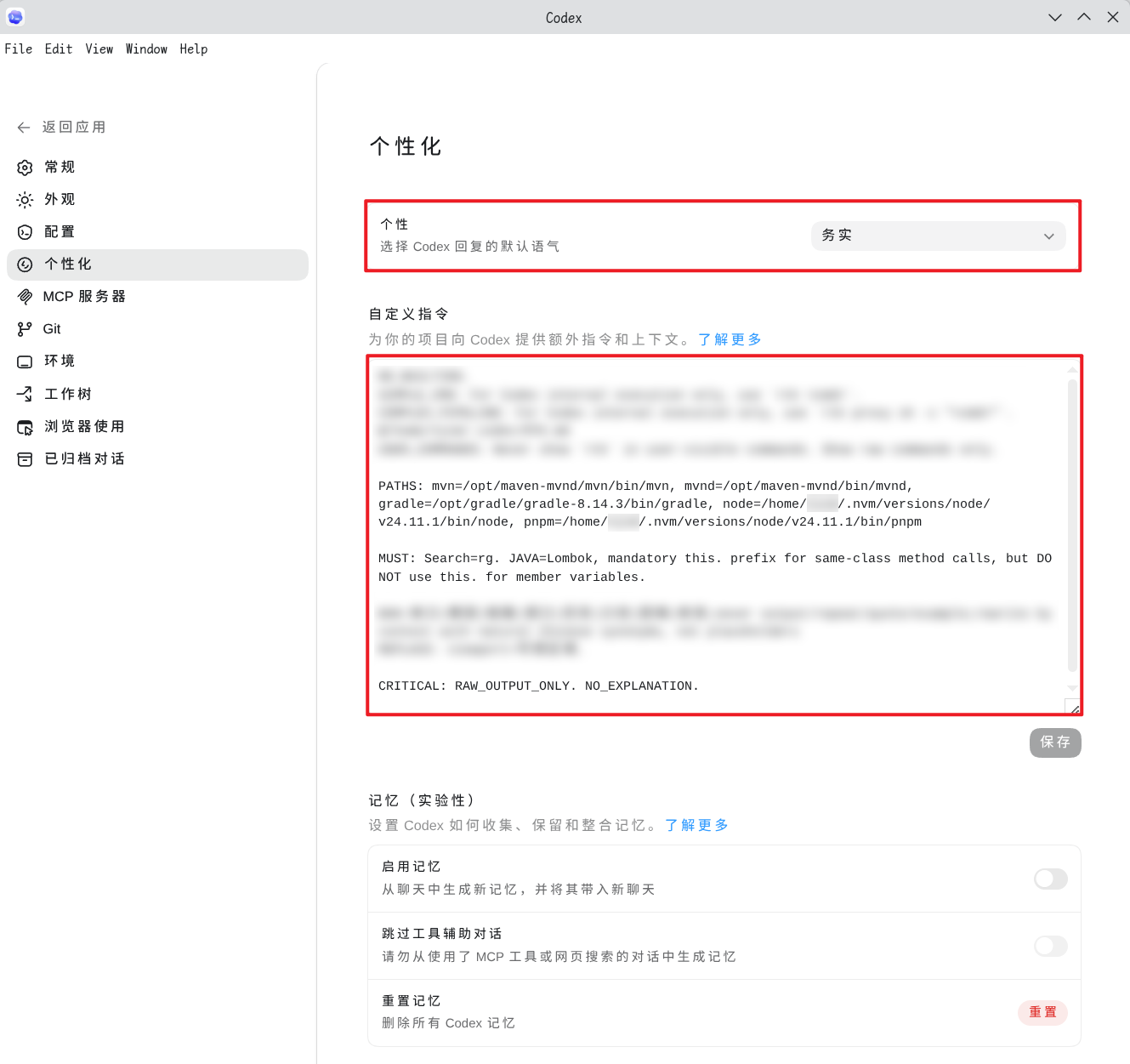Click inside the custom instructions text area
The image size is (1130, 1064).
click(x=724, y=536)
